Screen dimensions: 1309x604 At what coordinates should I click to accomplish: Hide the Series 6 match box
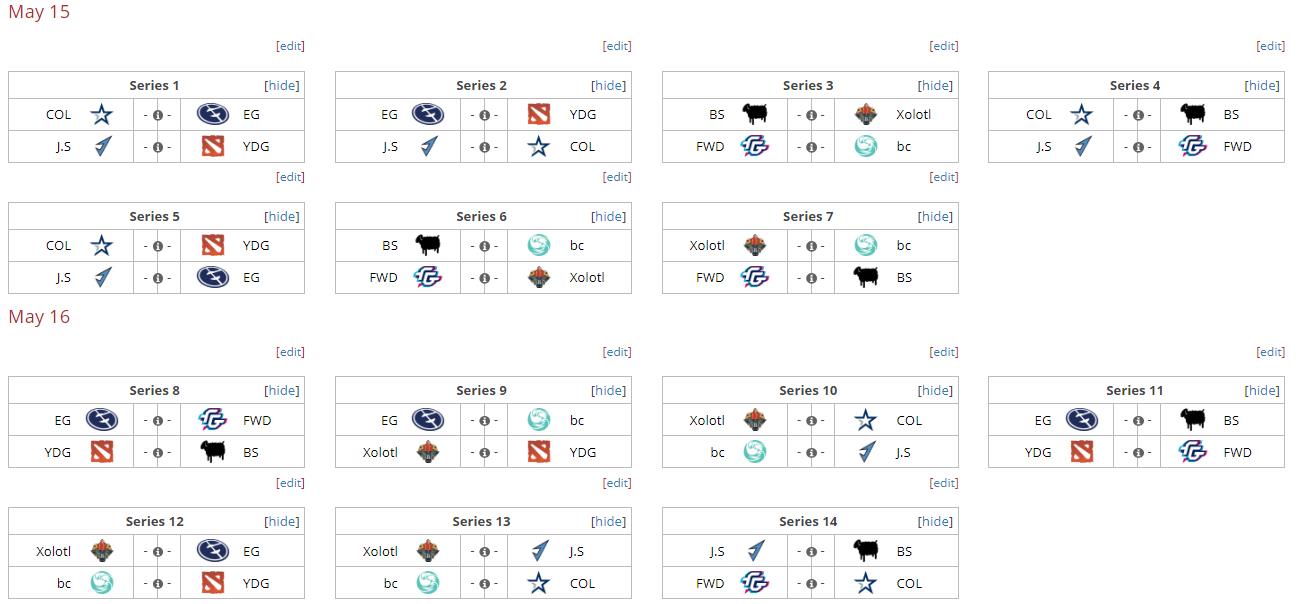tap(609, 217)
